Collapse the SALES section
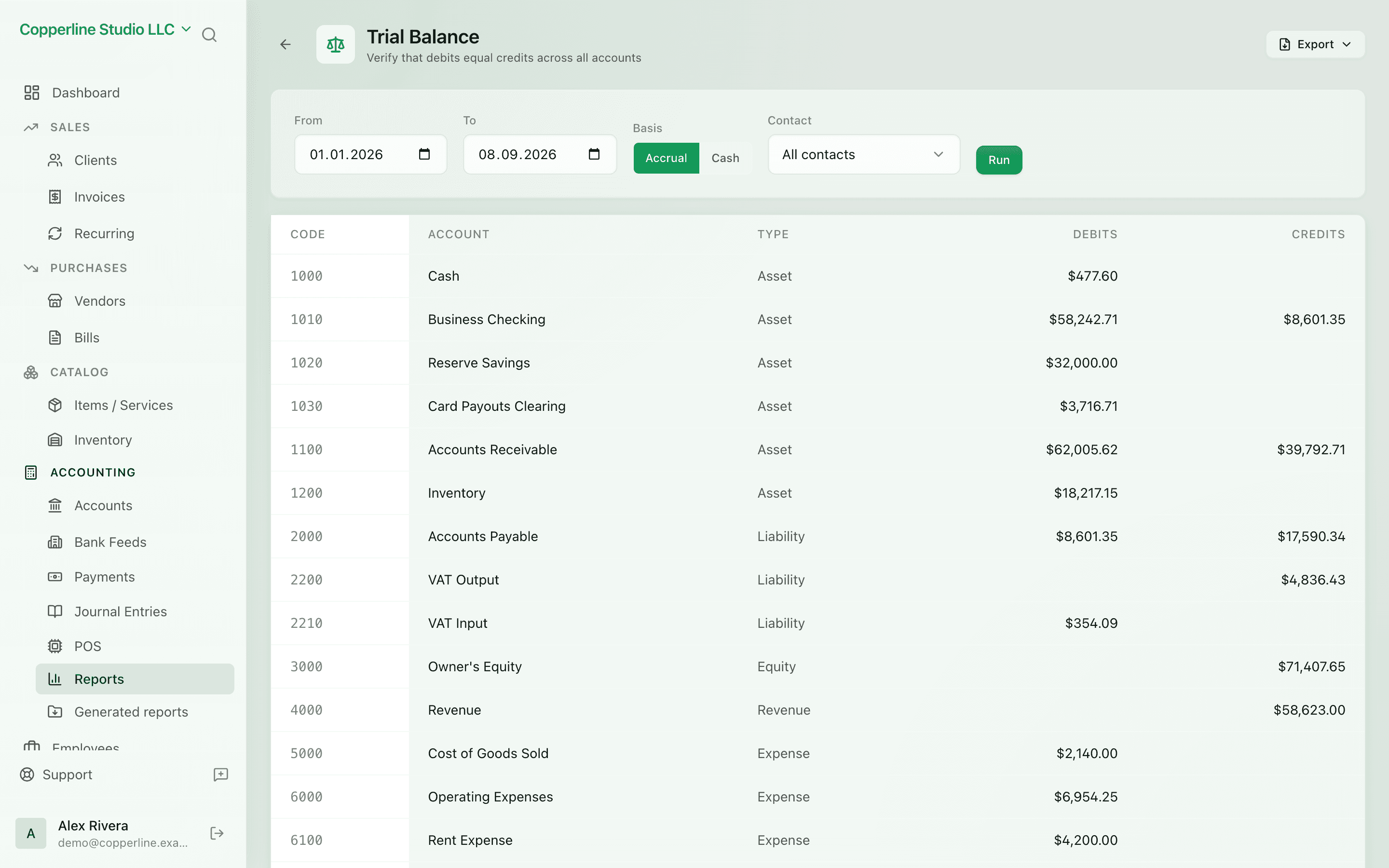The width and height of the screenshot is (1389, 868). pyautogui.click(x=70, y=127)
